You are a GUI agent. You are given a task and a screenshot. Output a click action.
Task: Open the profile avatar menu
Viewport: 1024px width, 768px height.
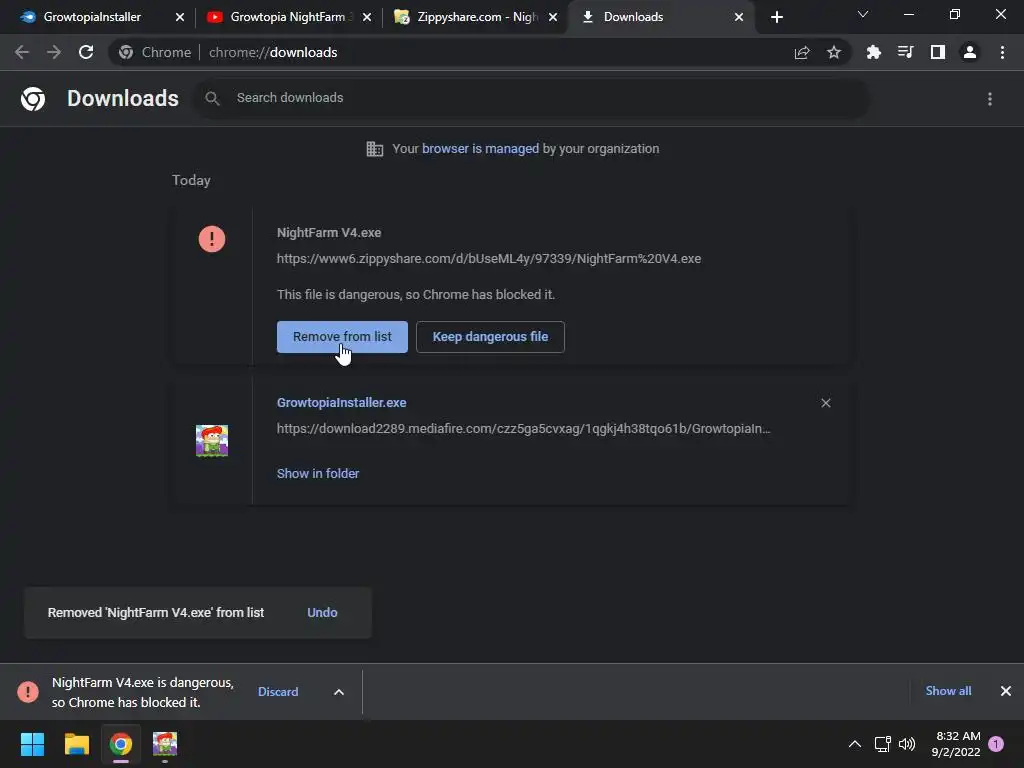pos(970,52)
